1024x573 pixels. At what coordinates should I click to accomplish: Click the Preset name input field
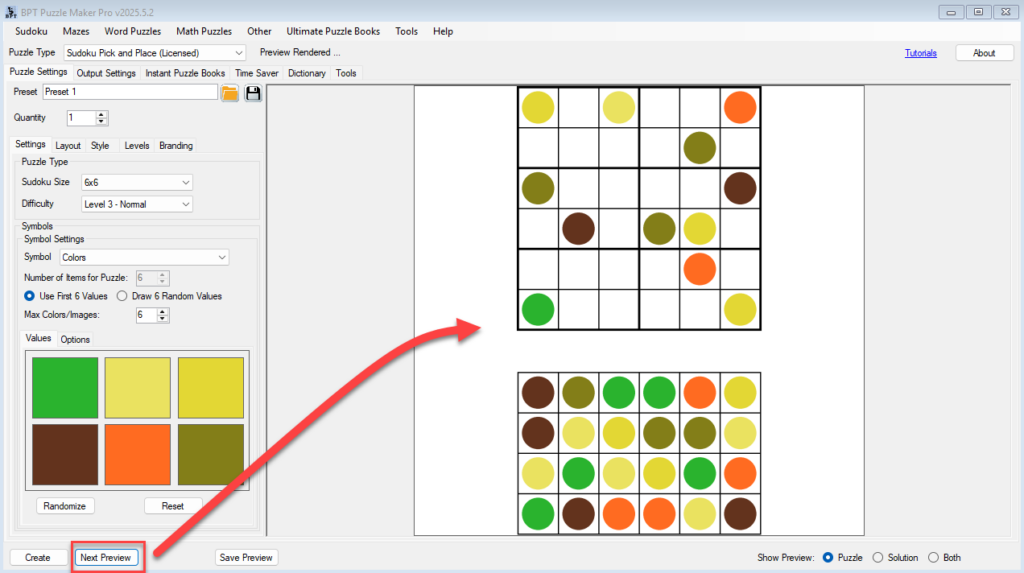[x=130, y=92]
